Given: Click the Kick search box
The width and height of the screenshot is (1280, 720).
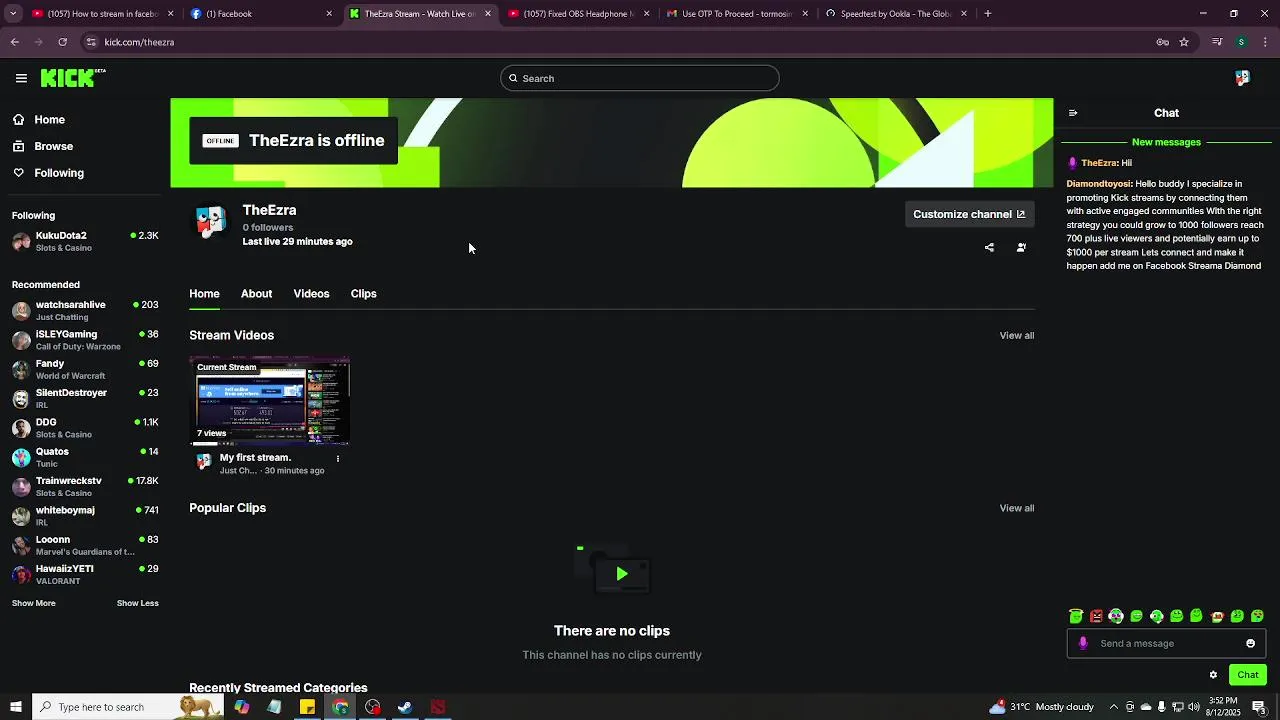Looking at the screenshot, I should pyautogui.click(x=640, y=78).
